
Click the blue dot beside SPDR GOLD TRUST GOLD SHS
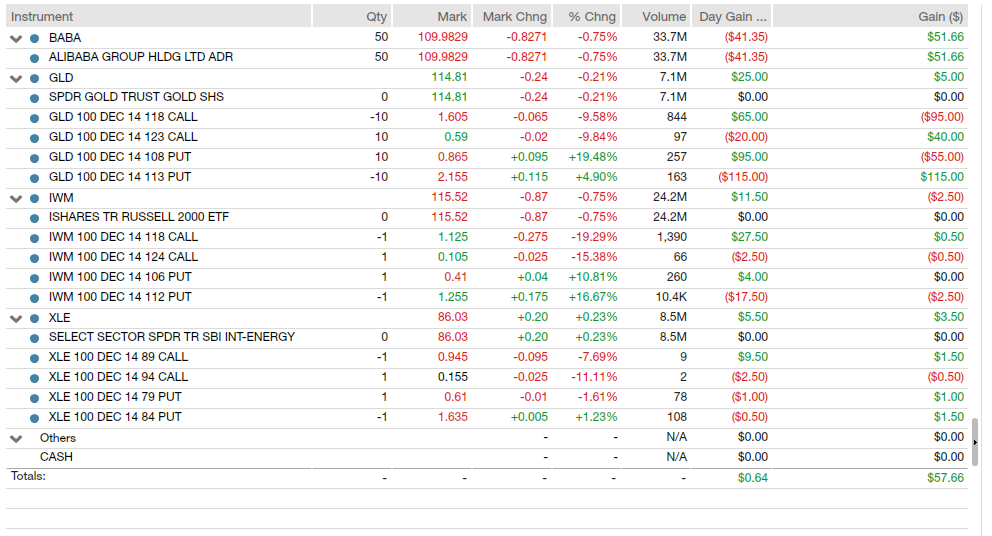[x=35, y=98]
